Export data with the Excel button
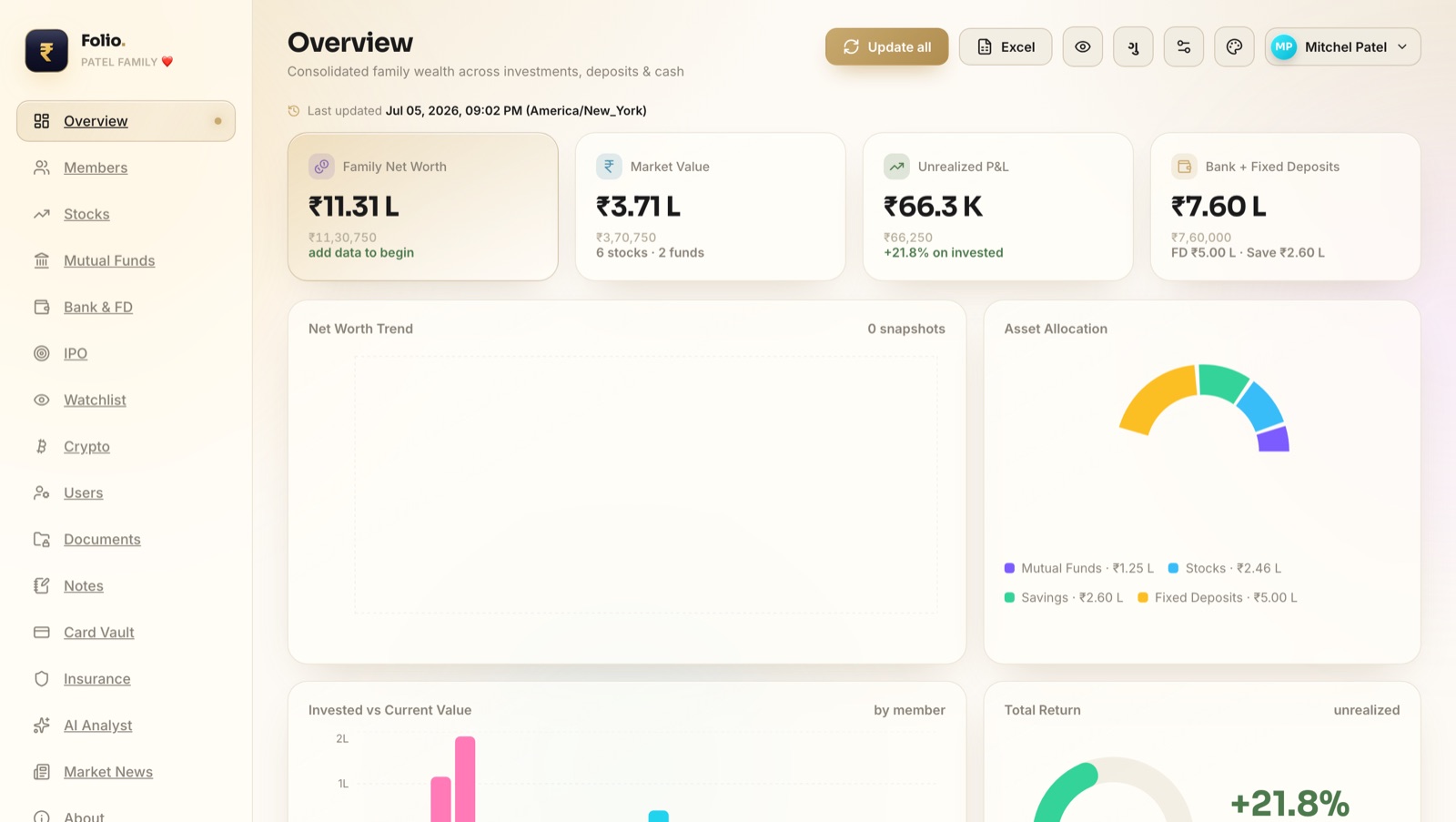 click(1006, 47)
